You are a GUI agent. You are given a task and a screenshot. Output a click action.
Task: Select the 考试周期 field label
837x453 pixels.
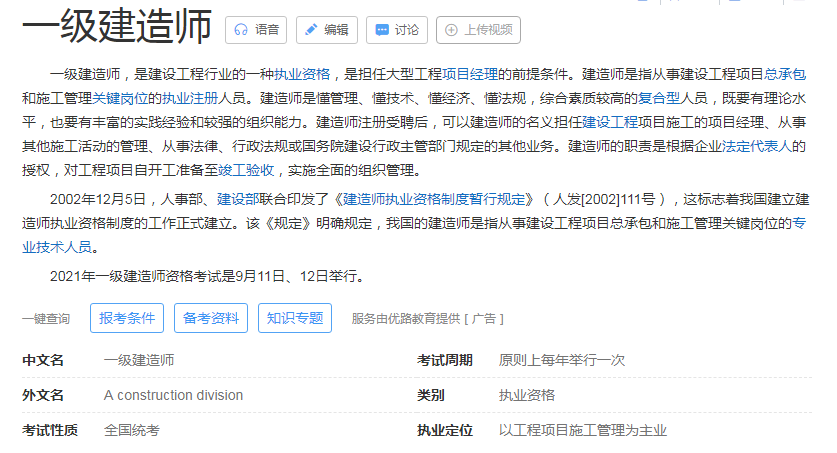point(445,360)
